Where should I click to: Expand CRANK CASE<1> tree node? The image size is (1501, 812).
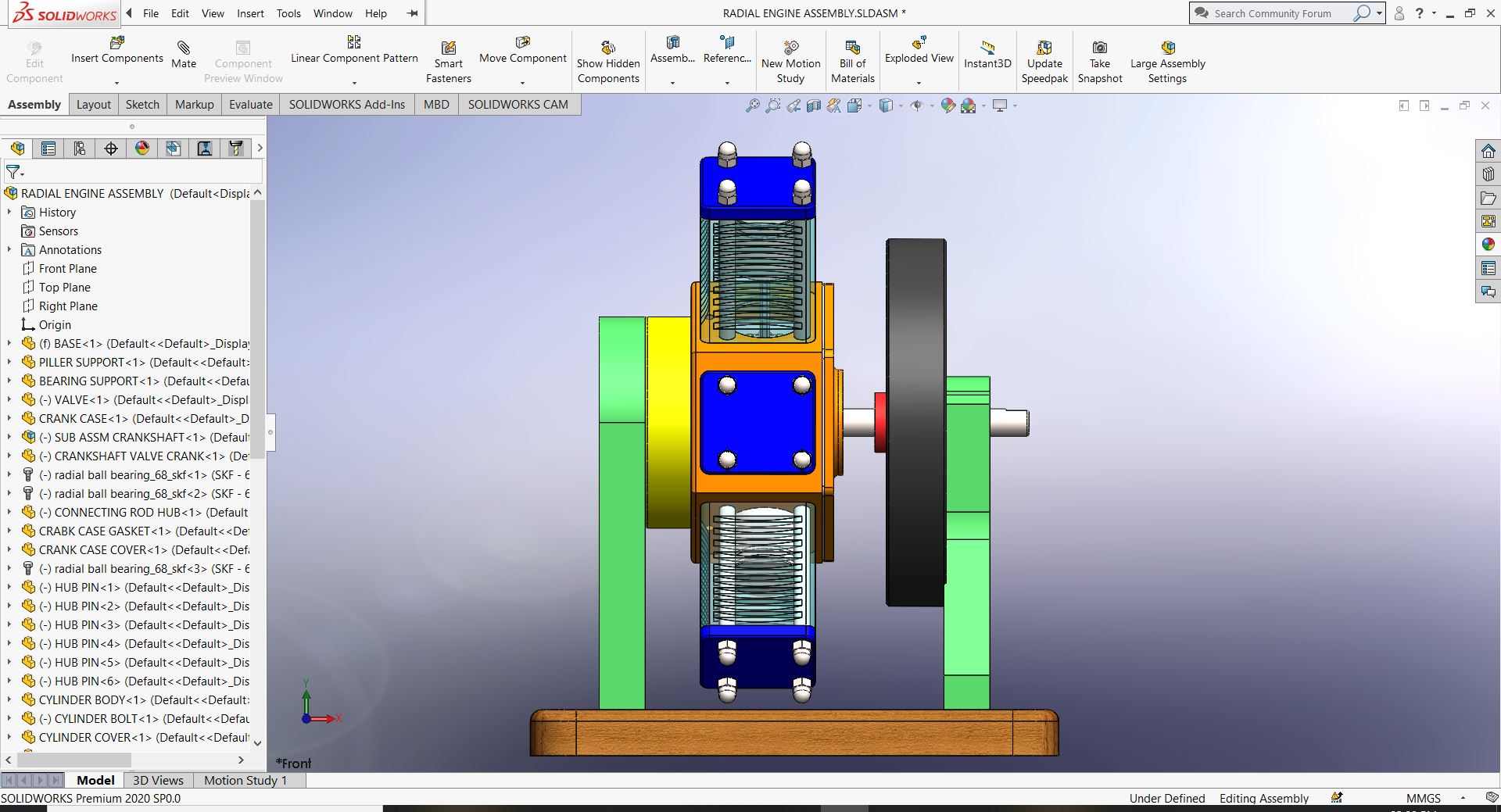(9, 418)
